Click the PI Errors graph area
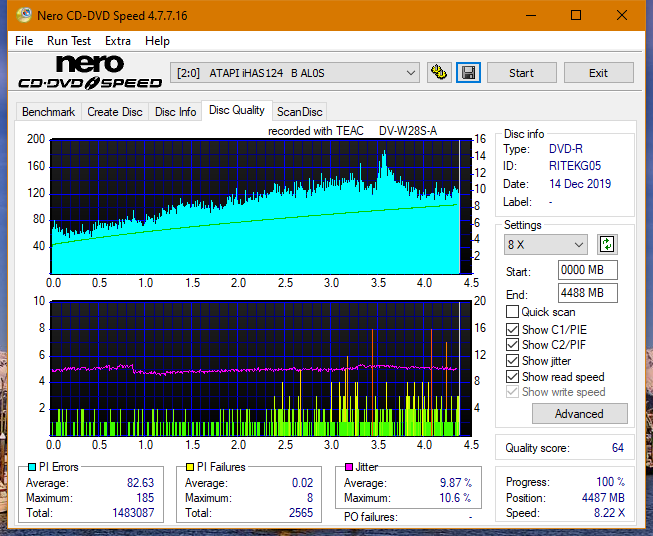Screen dimensions: 653x536 261,207
